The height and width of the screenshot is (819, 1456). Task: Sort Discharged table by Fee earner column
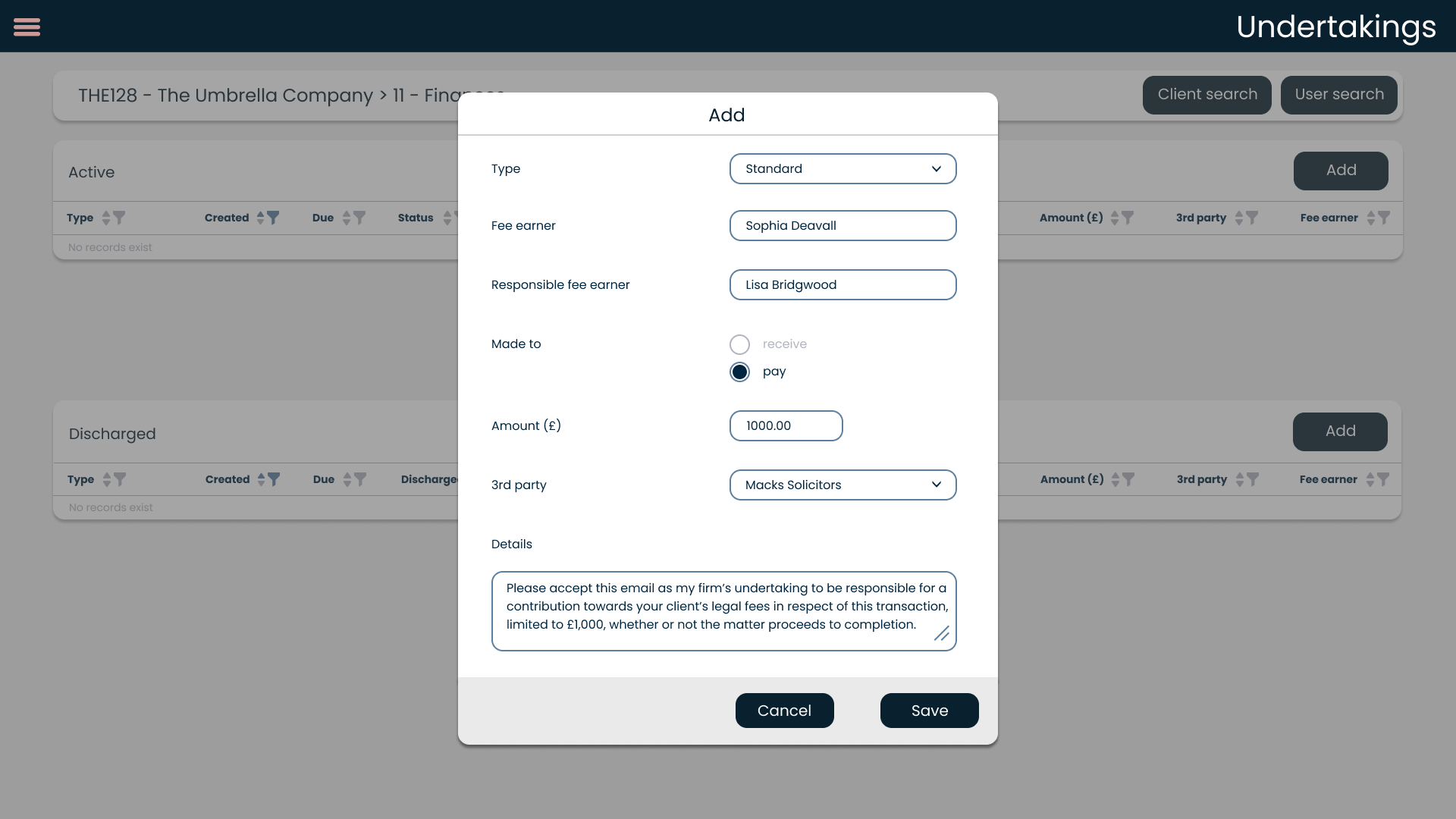click(1370, 479)
